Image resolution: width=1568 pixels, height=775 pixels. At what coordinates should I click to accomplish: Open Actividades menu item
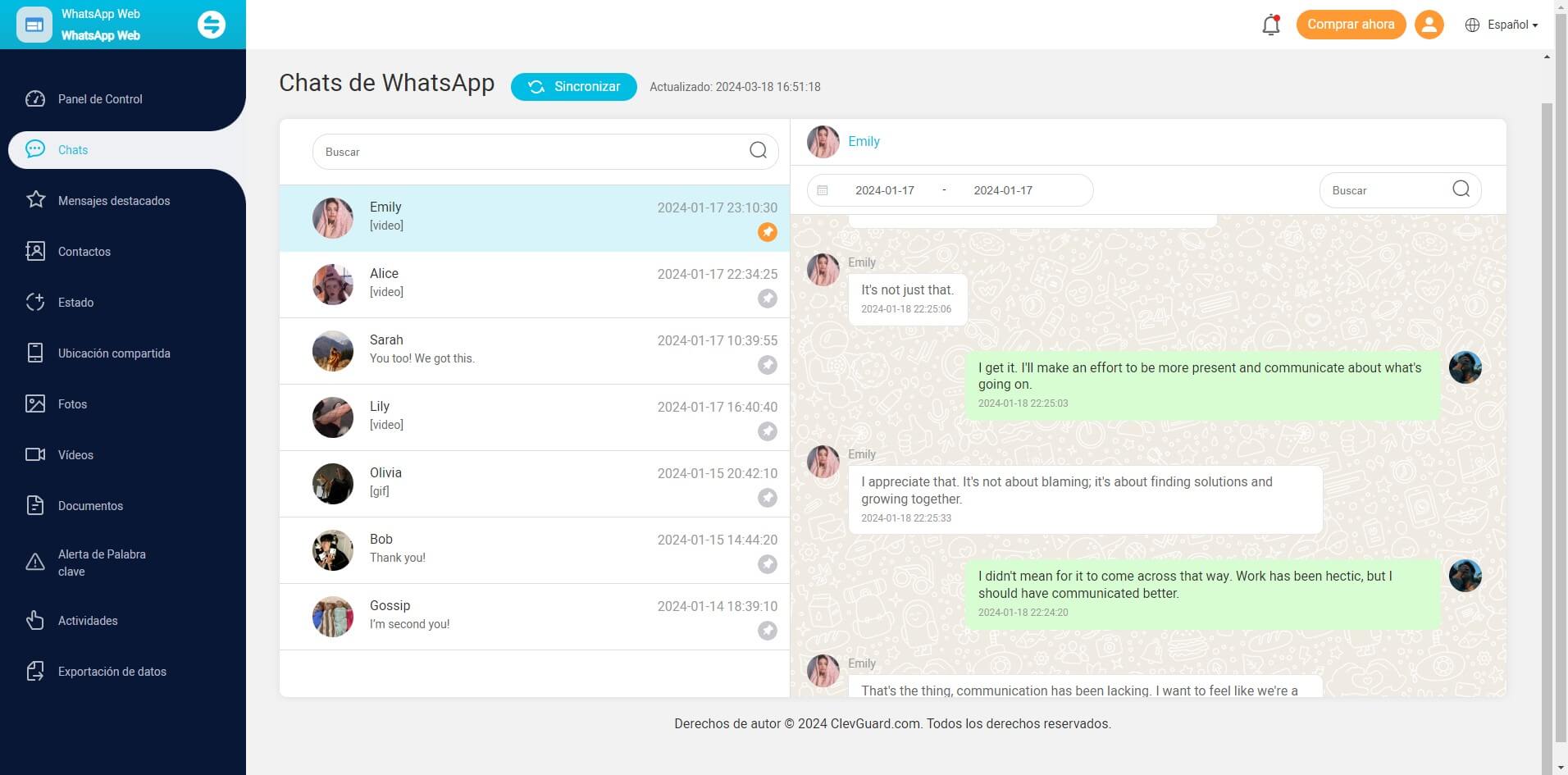88,621
